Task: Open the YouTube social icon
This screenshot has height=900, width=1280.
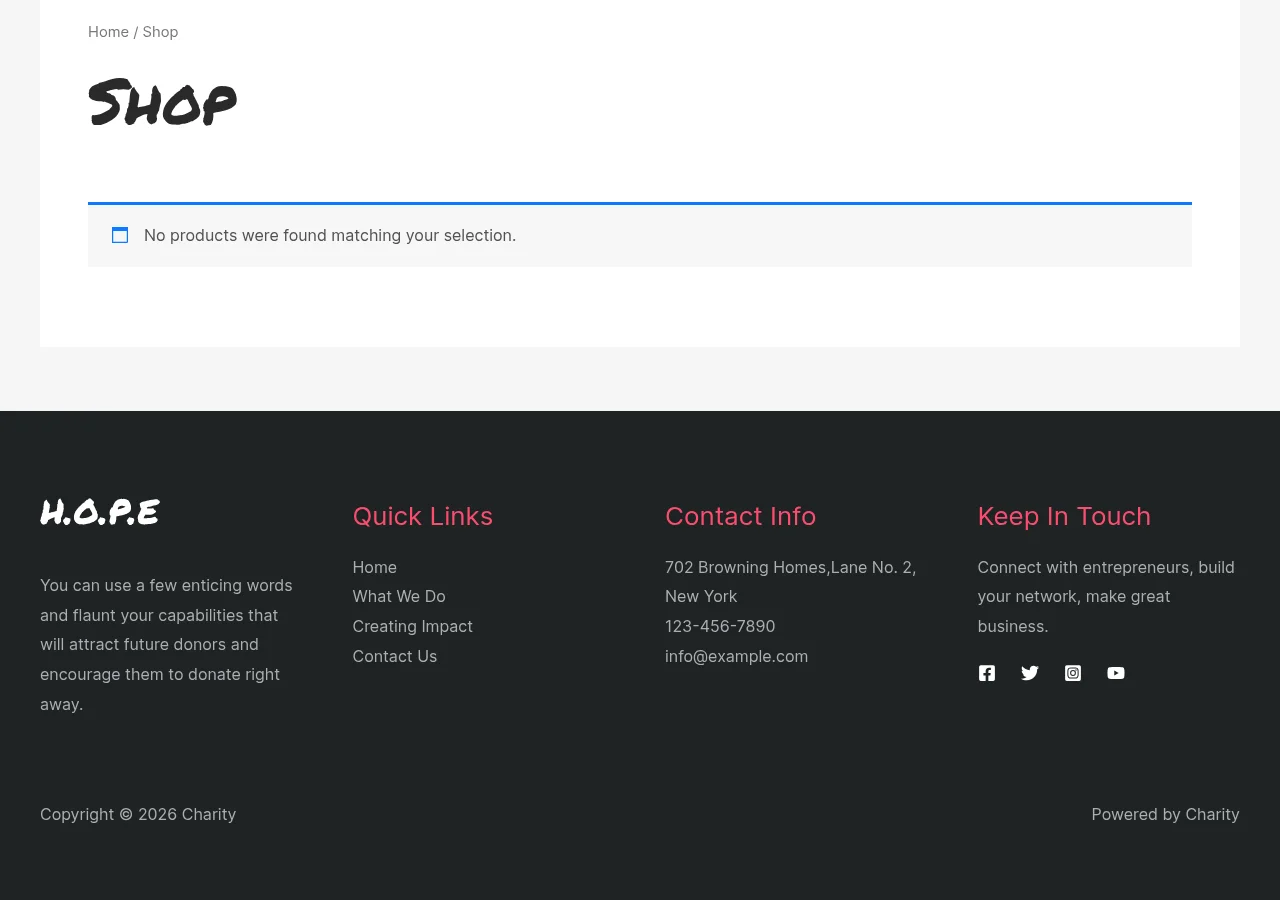Action: tap(1116, 673)
